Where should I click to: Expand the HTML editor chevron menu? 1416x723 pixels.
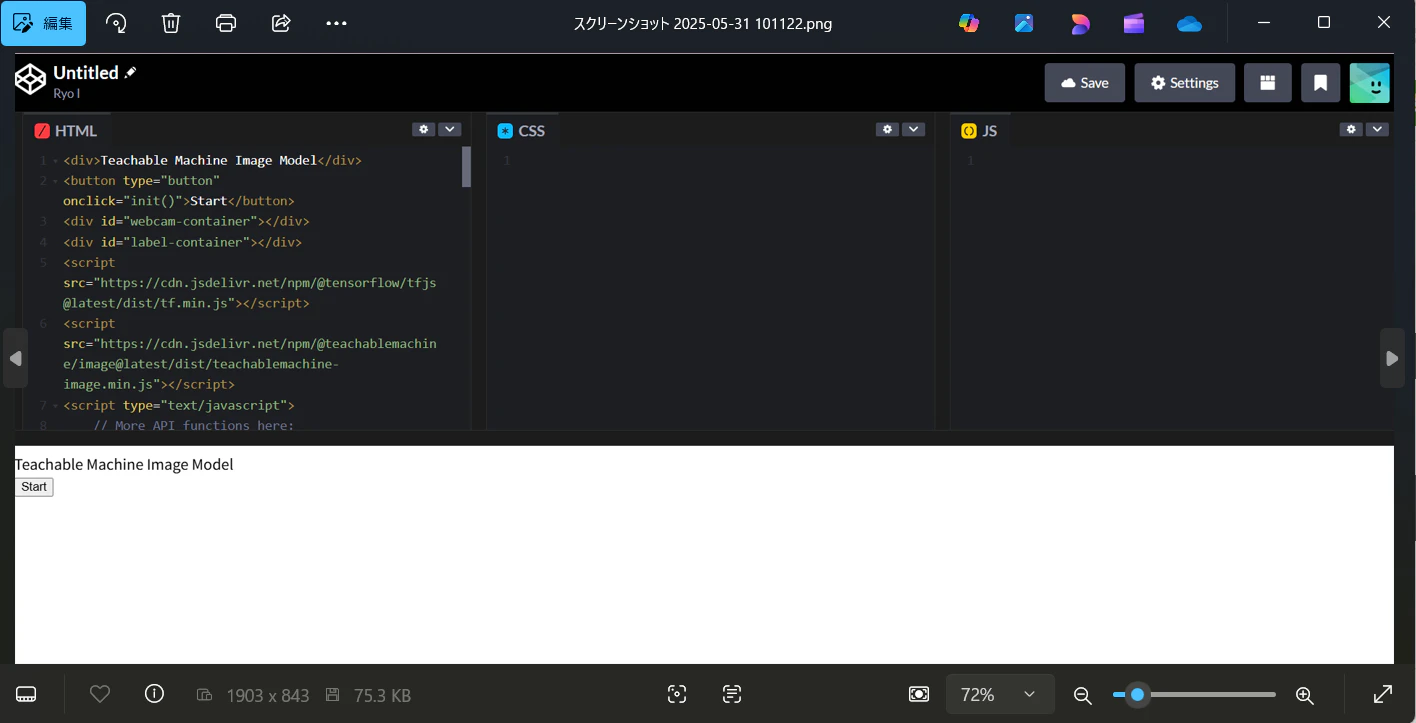(450, 129)
